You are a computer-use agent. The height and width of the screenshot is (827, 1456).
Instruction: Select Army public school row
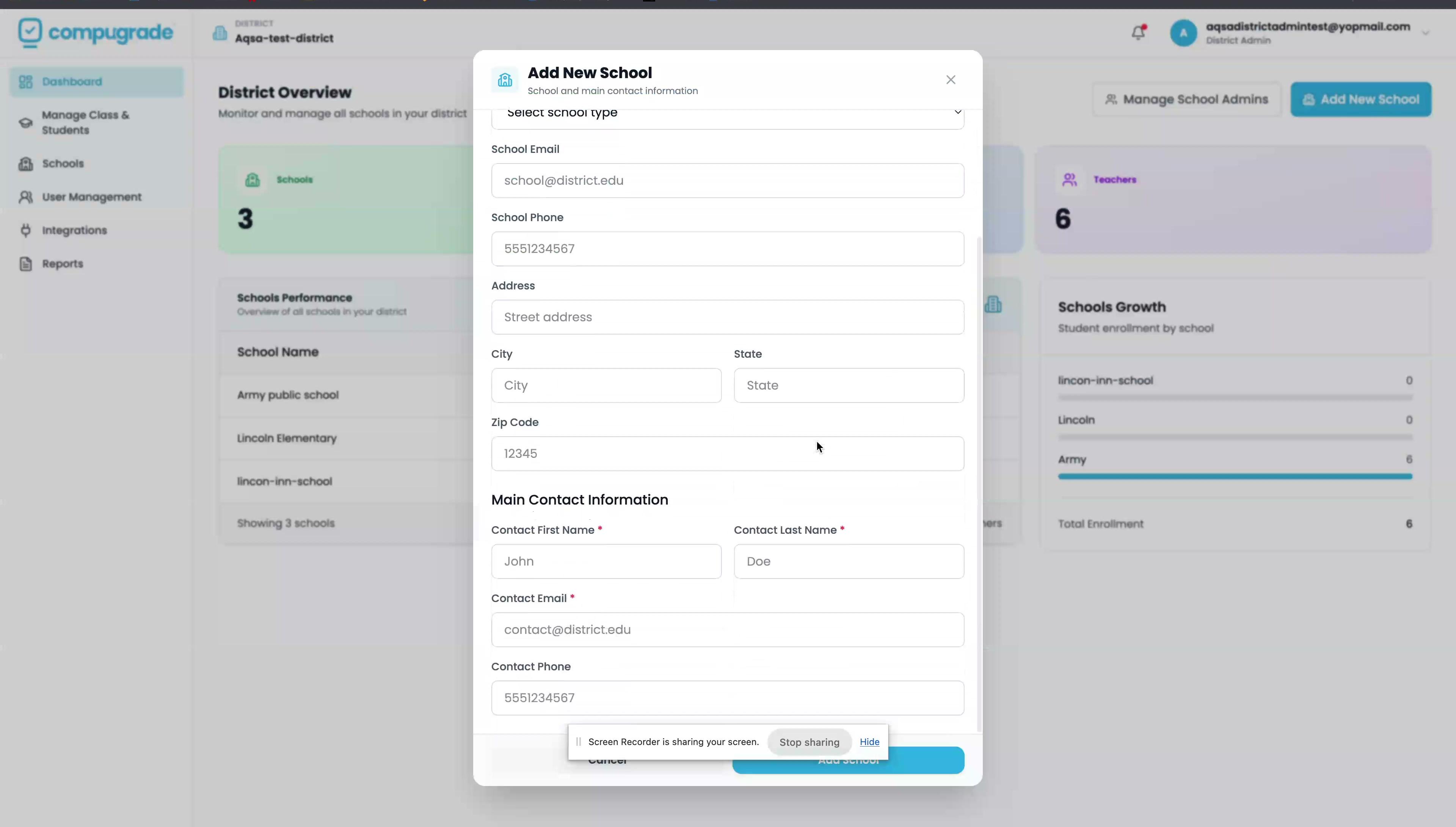tap(347, 395)
